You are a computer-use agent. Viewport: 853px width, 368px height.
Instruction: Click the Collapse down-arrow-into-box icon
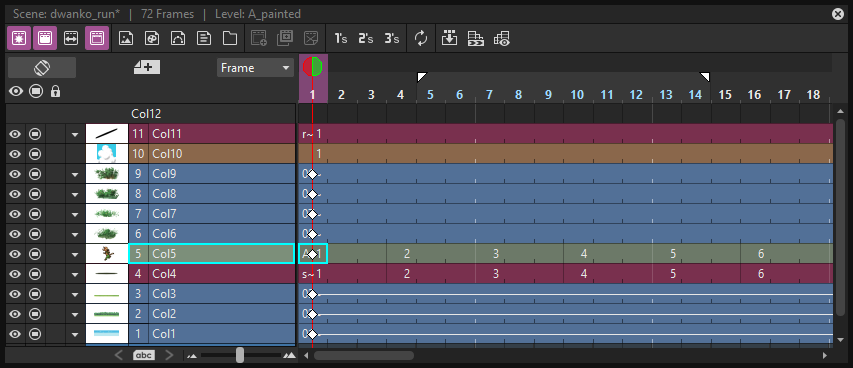pyautogui.click(x=449, y=38)
